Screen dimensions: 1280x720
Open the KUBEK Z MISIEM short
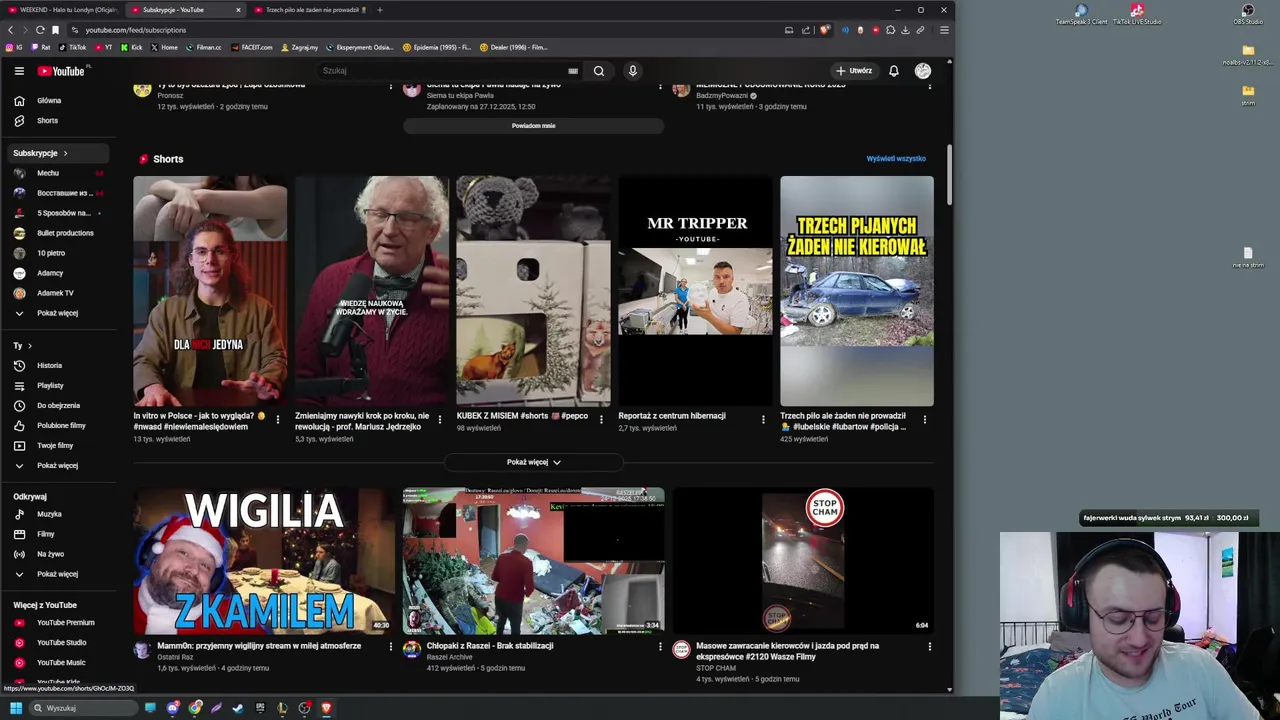point(533,291)
